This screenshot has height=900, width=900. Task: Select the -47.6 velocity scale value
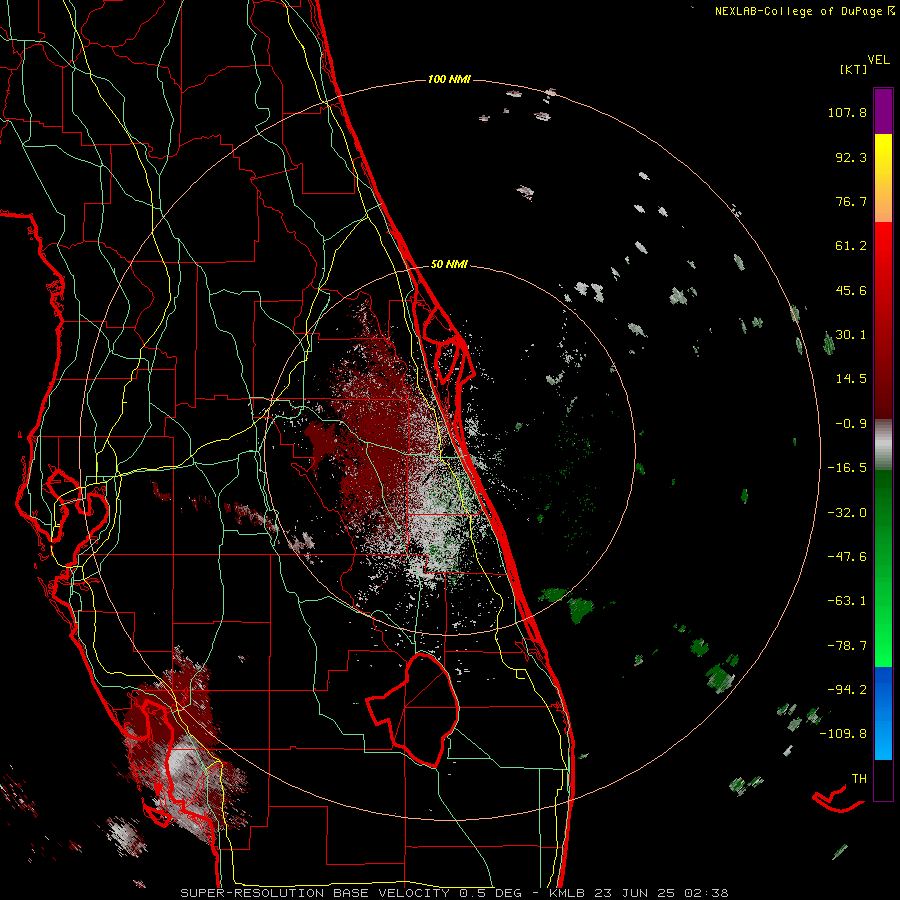click(x=847, y=557)
